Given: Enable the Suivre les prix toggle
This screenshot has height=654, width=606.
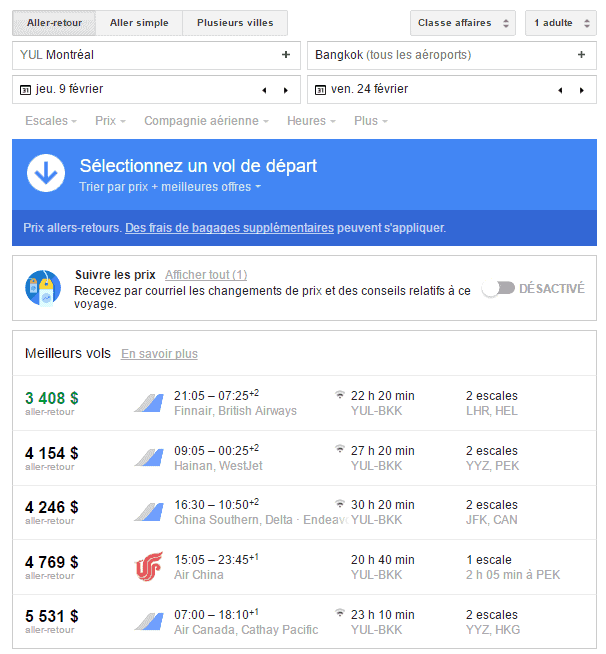Looking at the screenshot, I should coord(498,288).
